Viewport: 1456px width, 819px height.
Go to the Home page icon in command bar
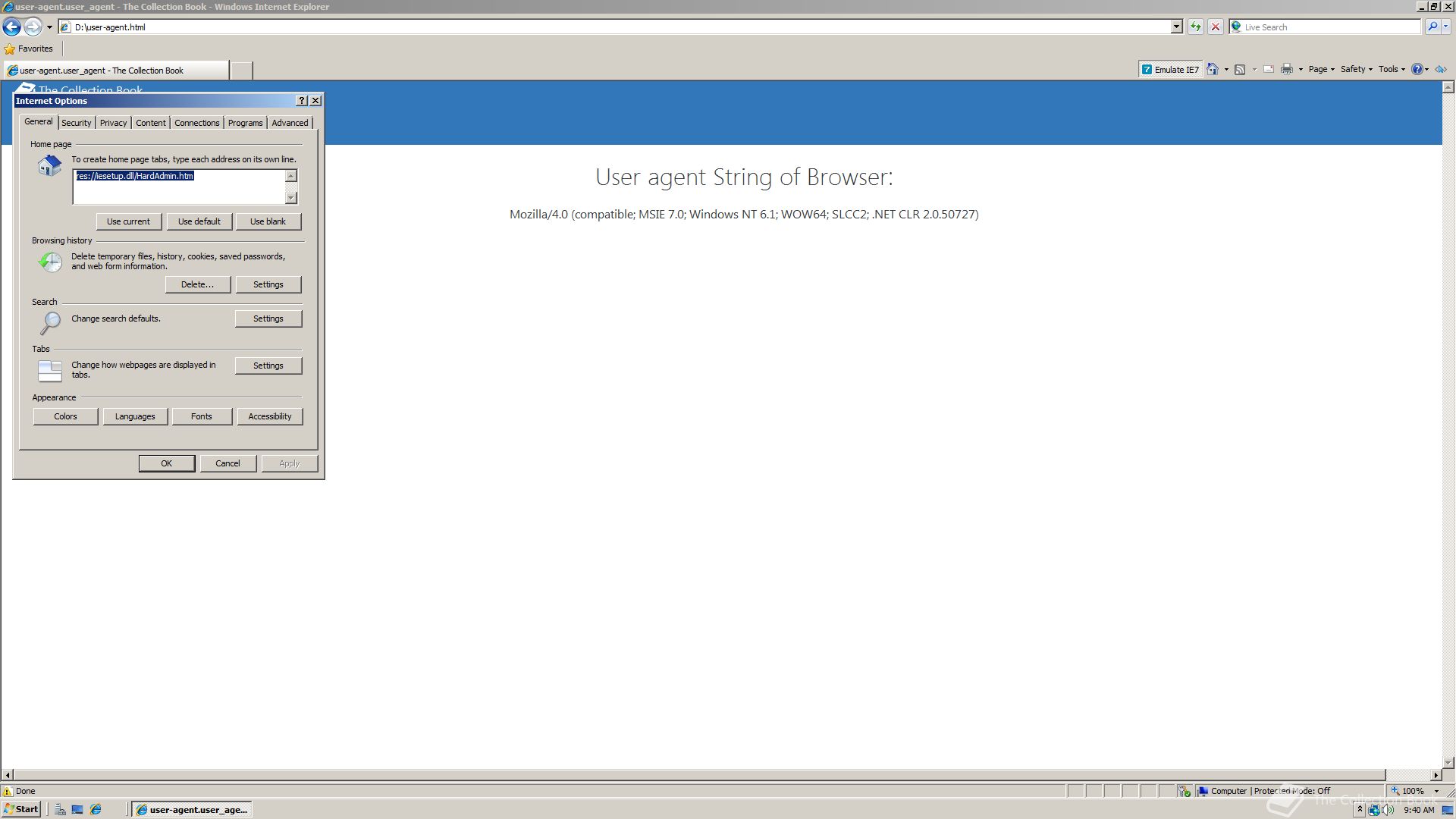tap(1213, 70)
